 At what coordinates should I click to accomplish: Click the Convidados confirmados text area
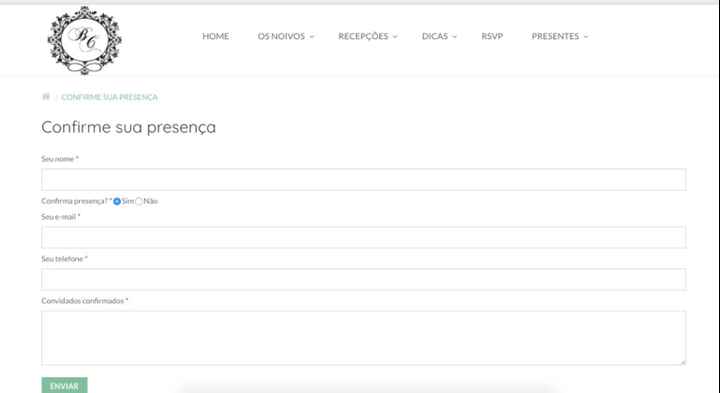pos(364,338)
